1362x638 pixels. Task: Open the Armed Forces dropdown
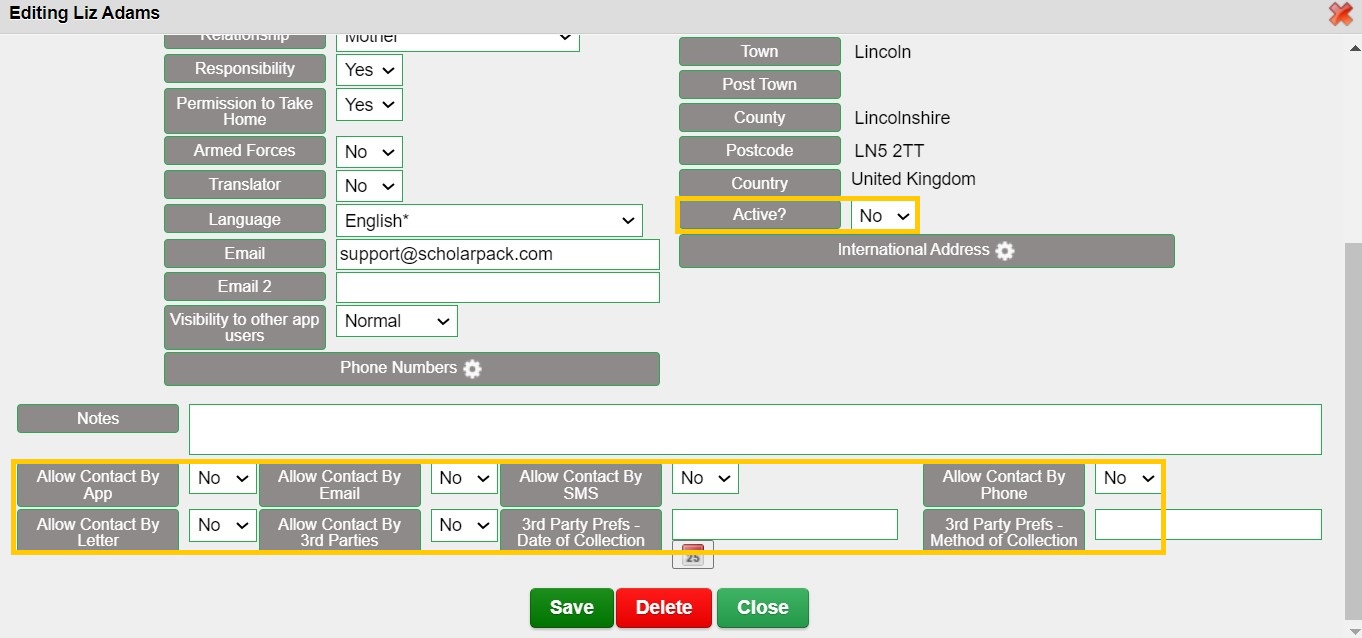369,152
